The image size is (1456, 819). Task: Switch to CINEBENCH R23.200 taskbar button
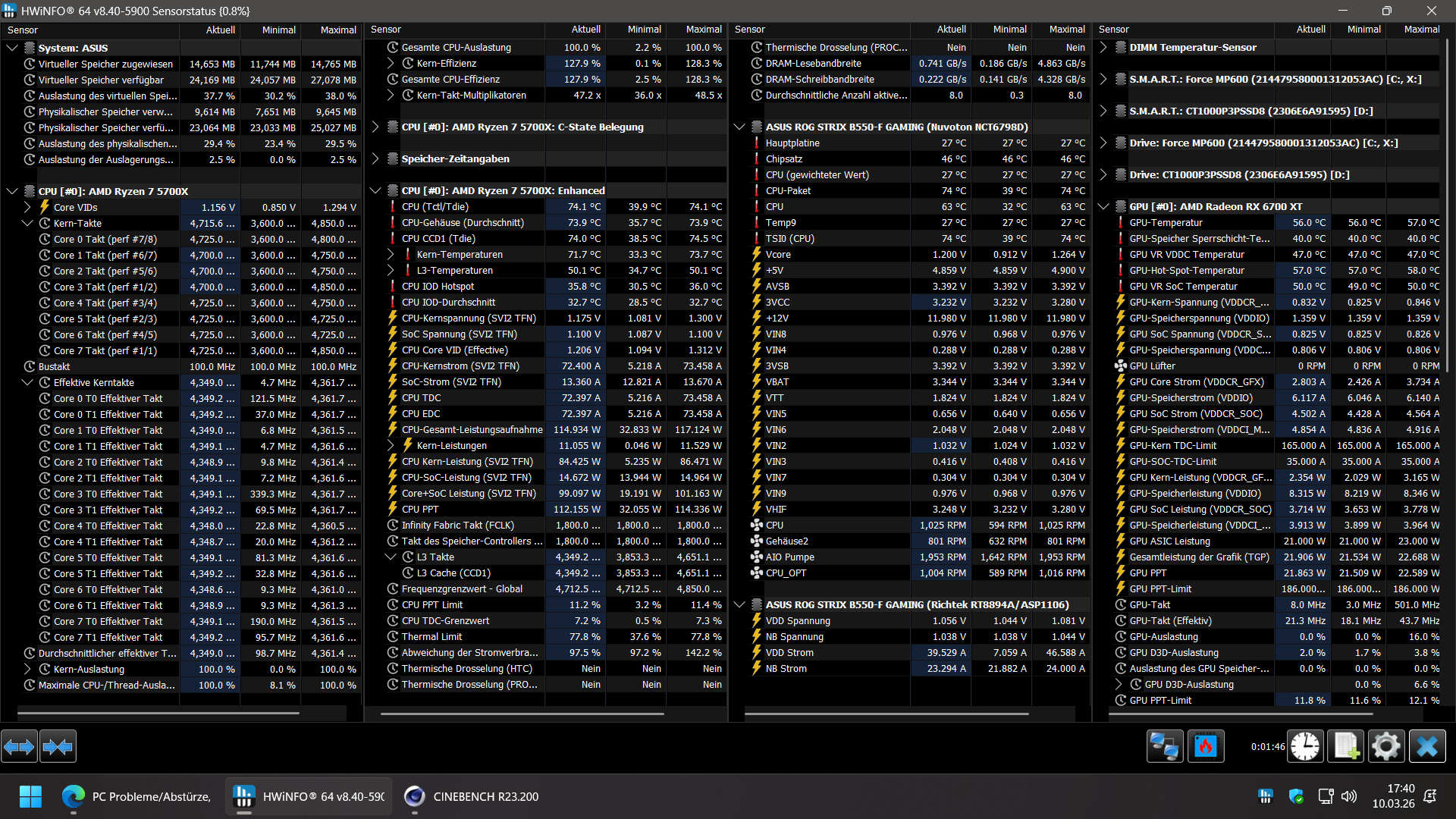point(472,796)
